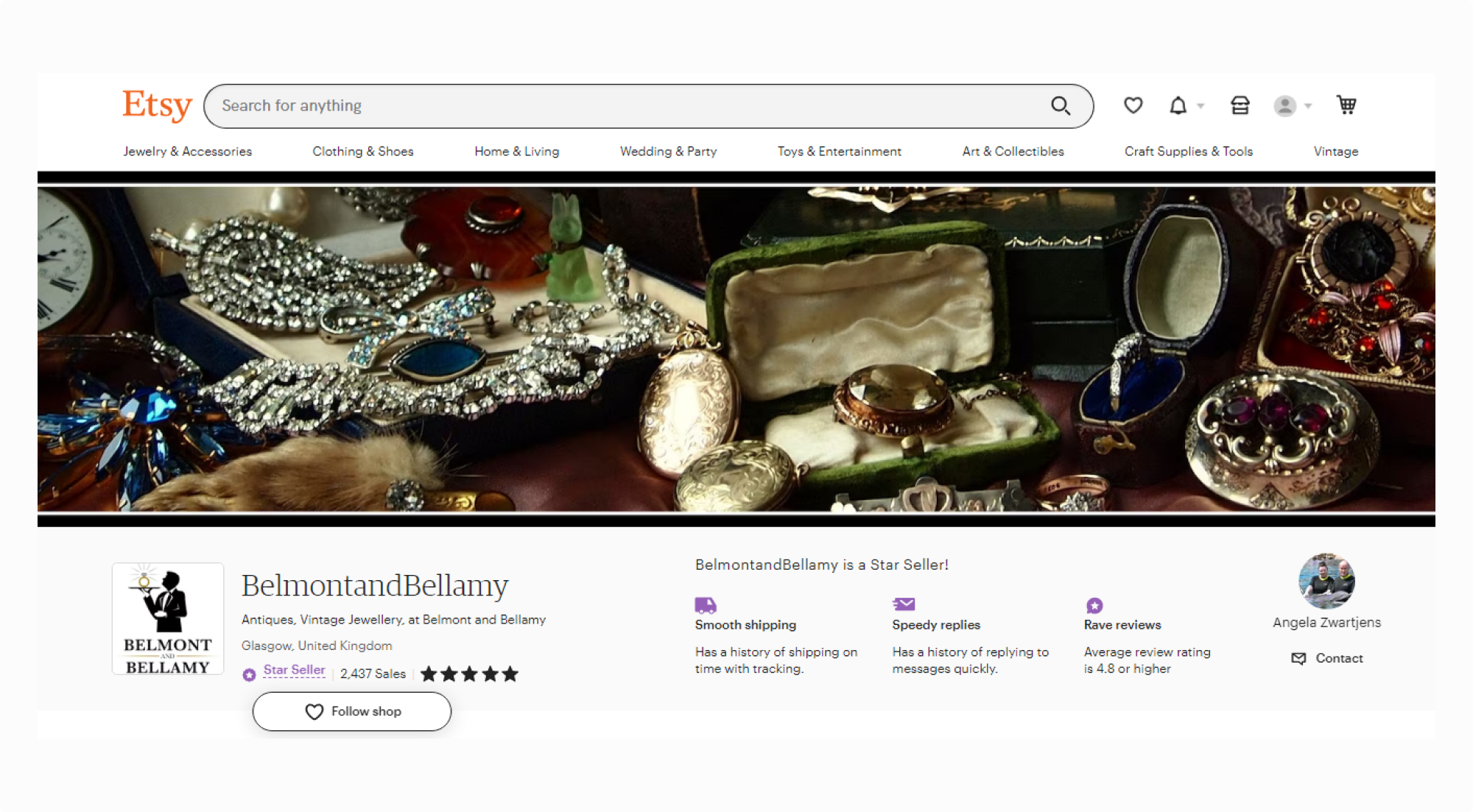Click 'Glasgow, United Kingdom' location text

tap(317, 646)
